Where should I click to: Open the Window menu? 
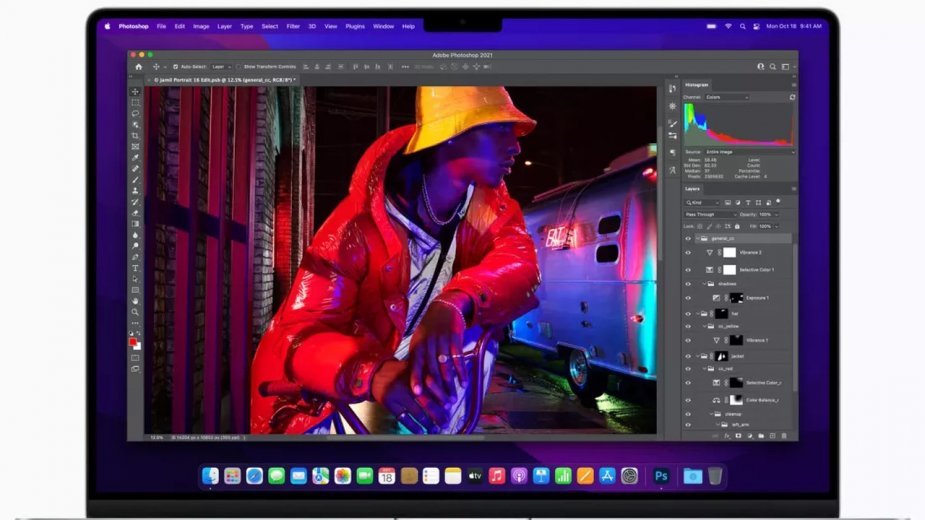[383, 26]
